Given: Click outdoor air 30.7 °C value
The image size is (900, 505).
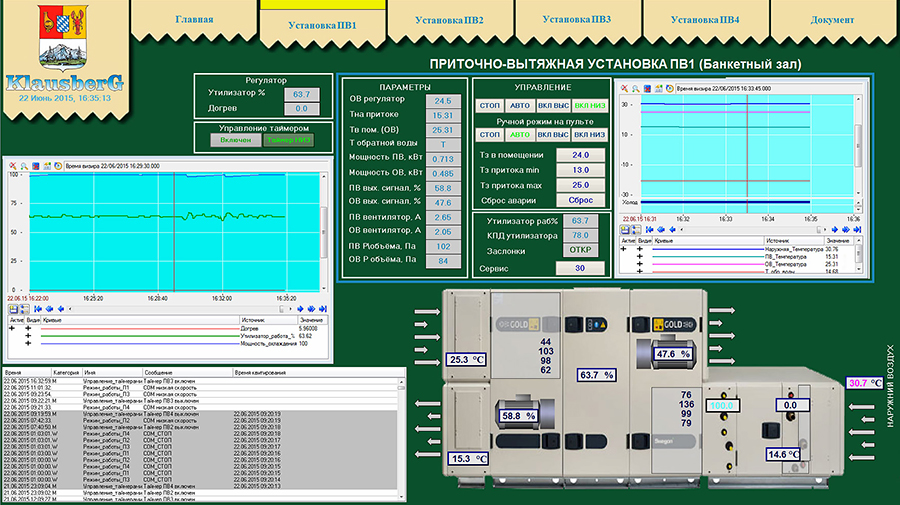Looking at the screenshot, I should 864,383.
